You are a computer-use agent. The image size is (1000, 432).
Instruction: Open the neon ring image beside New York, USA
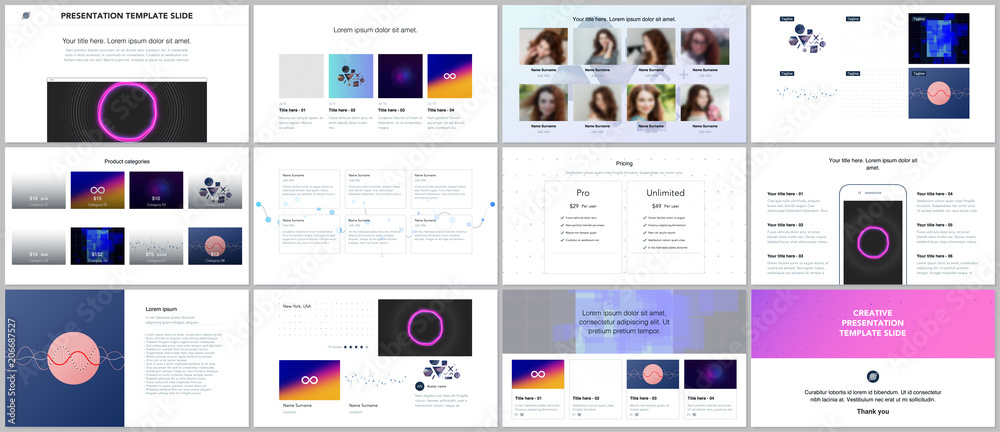pos(425,327)
